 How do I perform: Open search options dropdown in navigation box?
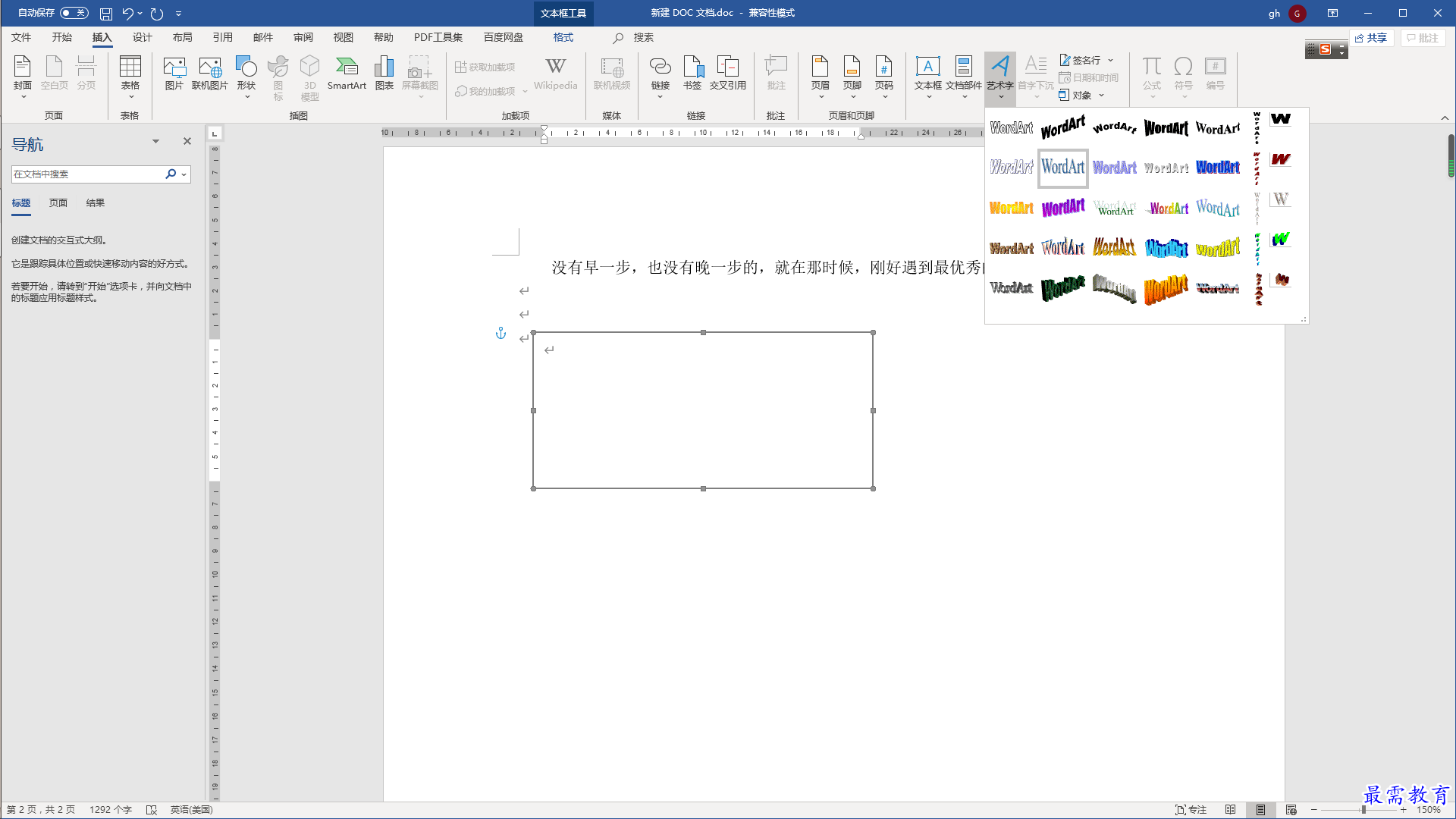coord(184,174)
